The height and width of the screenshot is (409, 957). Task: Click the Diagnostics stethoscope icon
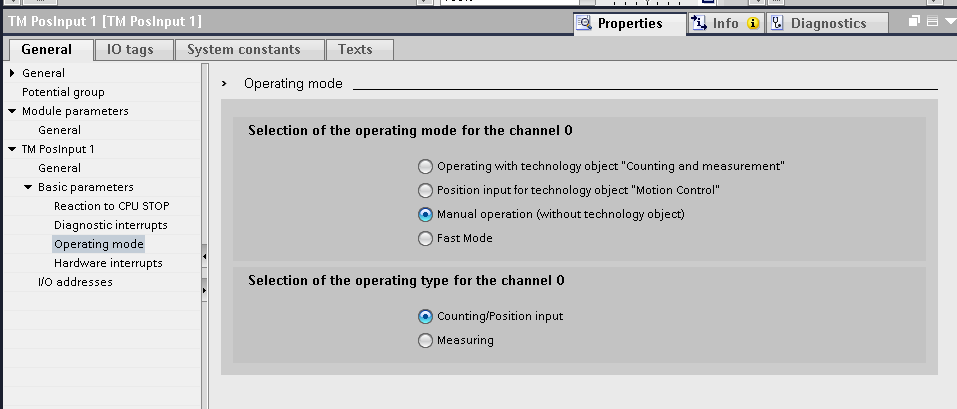tap(777, 24)
